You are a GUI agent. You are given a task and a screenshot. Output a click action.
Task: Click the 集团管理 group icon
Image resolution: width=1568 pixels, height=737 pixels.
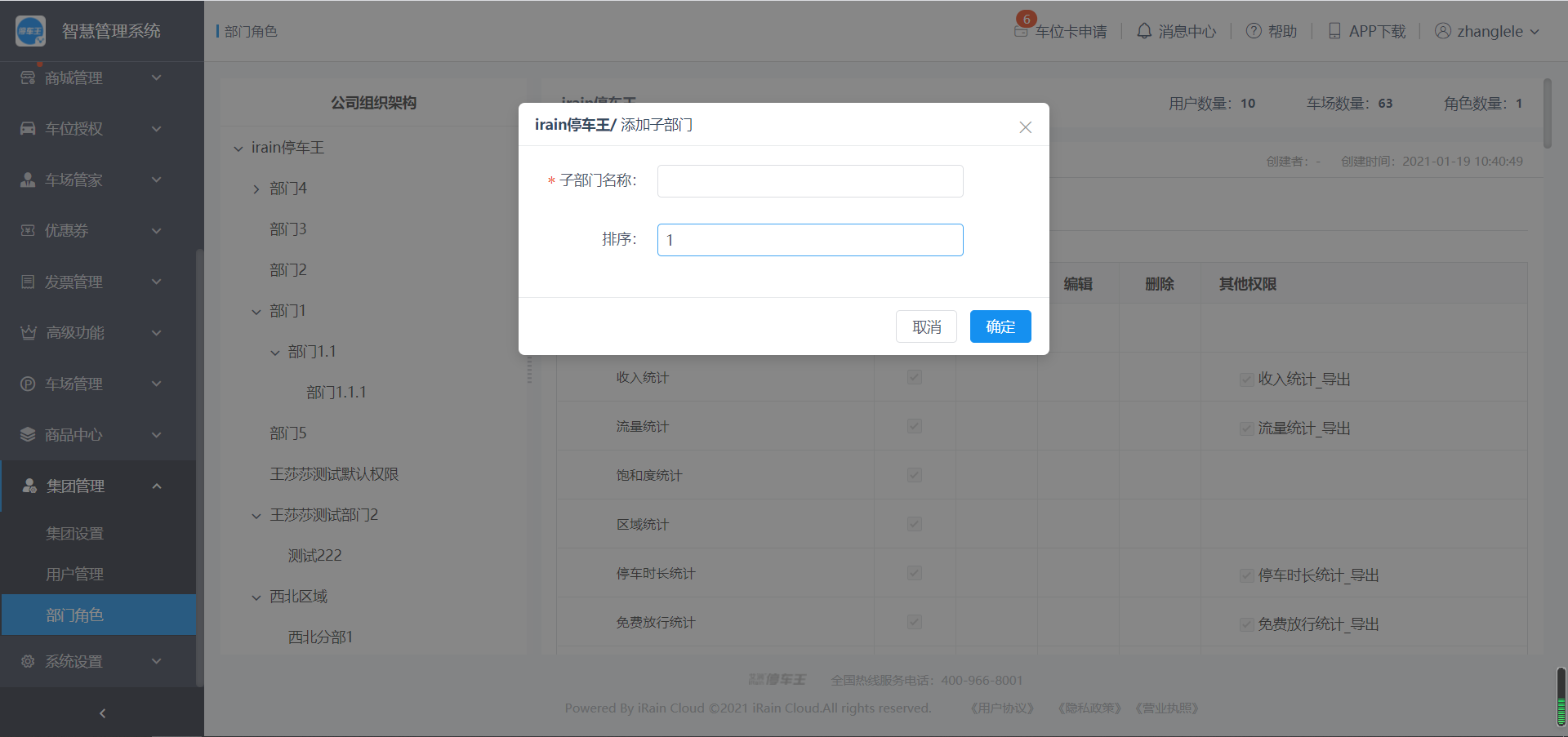pos(29,486)
